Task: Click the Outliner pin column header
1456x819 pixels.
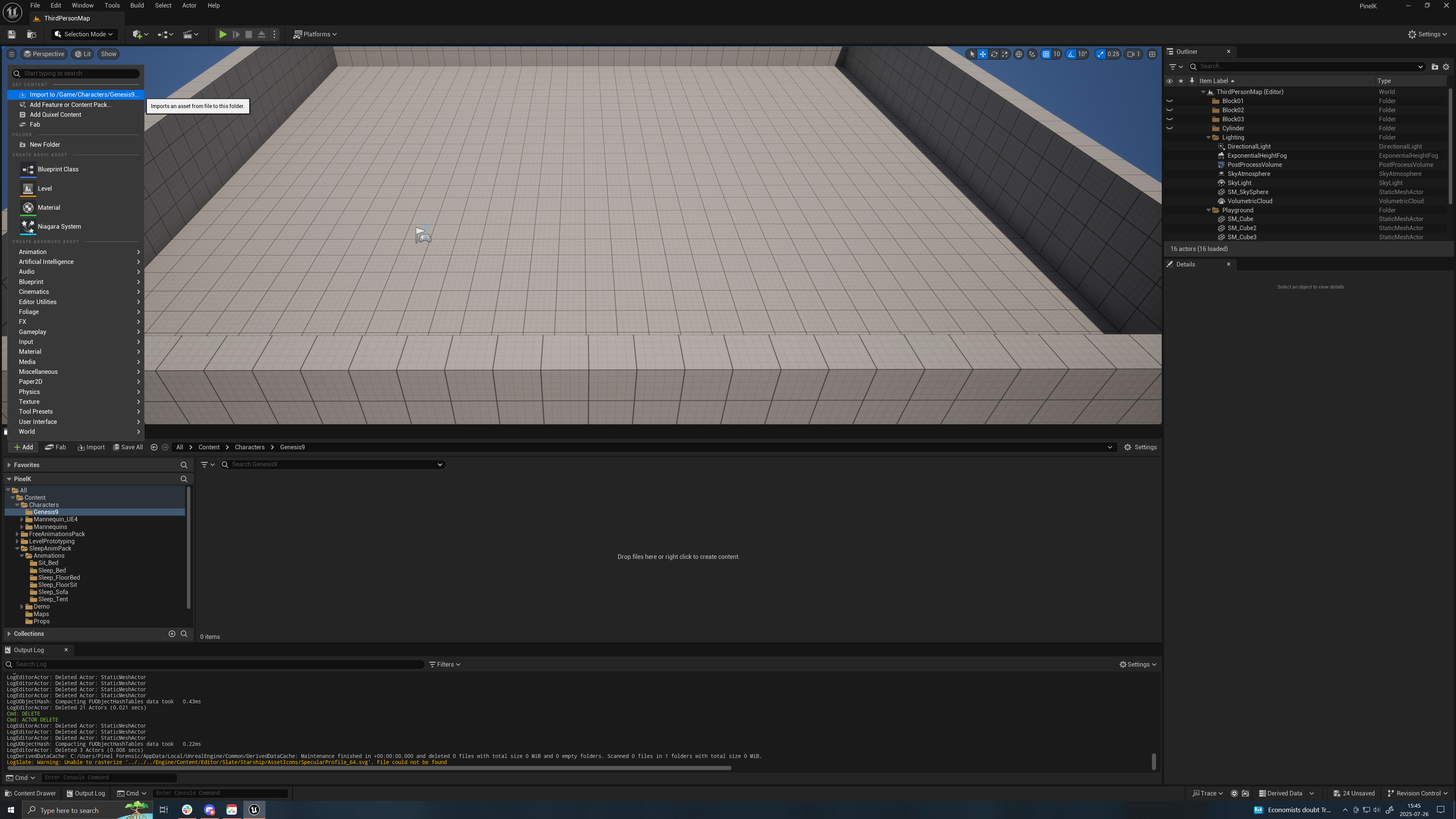Action: pyautogui.click(x=1192, y=81)
